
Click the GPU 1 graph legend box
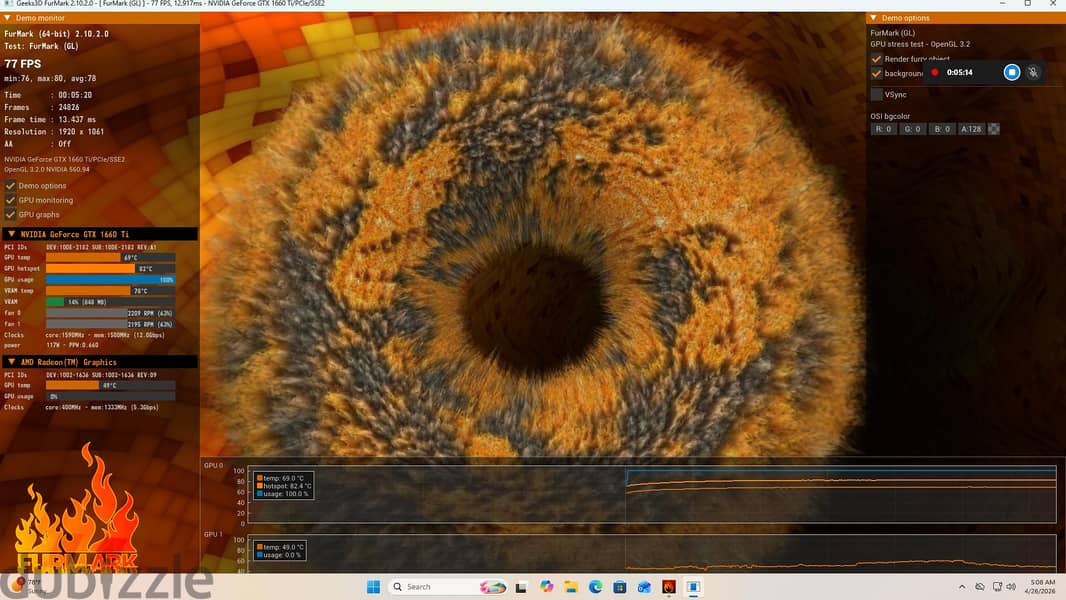click(x=279, y=551)
